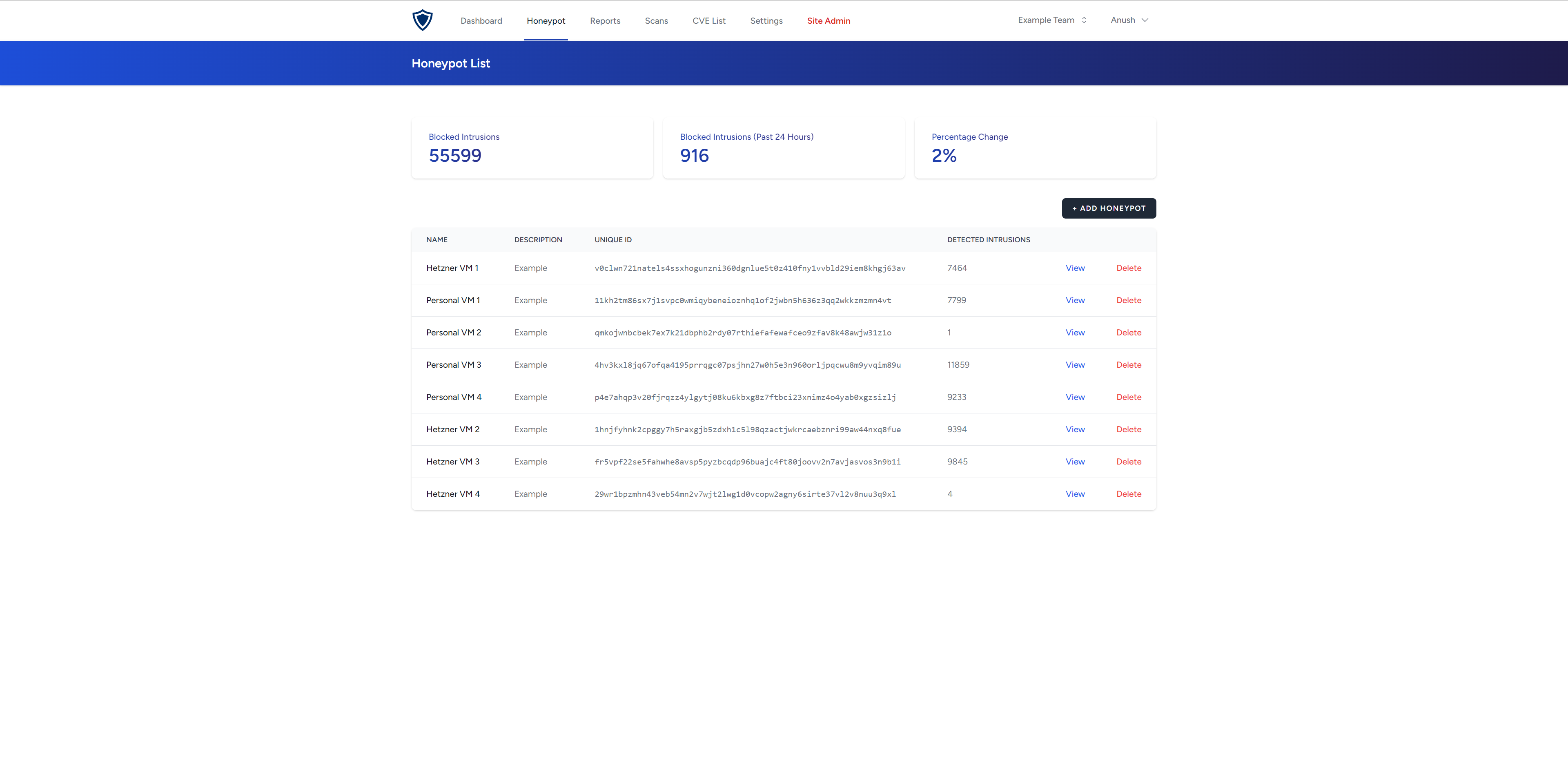Screen dimensions: 1568x784
Task: View the Personal VM 3 honeypot
Action: (x=1075, y=365)
